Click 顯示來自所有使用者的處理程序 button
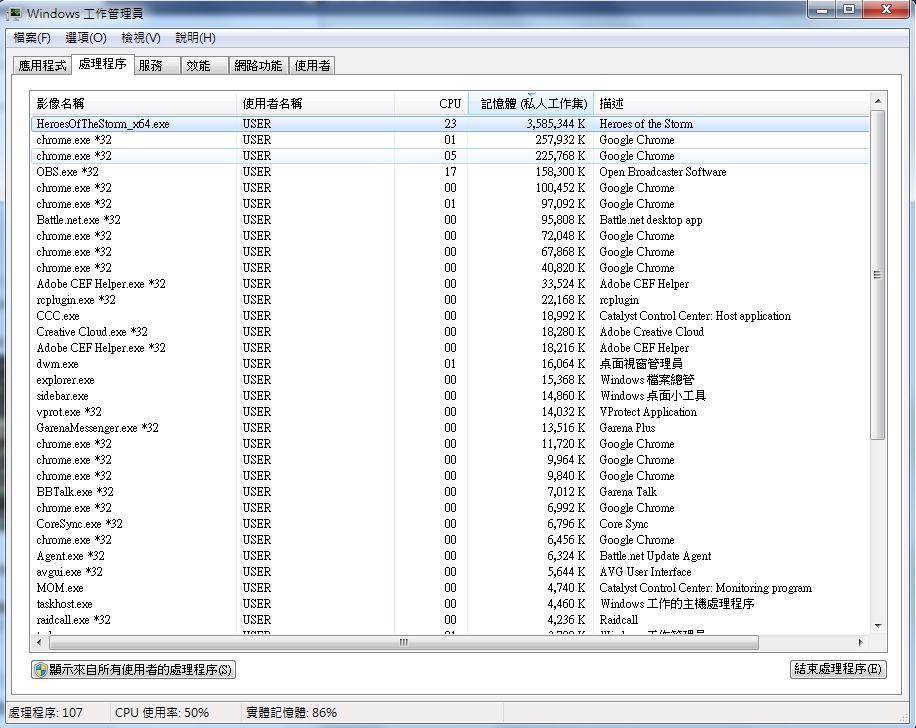 pyautogui.click(x=133, y=670)
